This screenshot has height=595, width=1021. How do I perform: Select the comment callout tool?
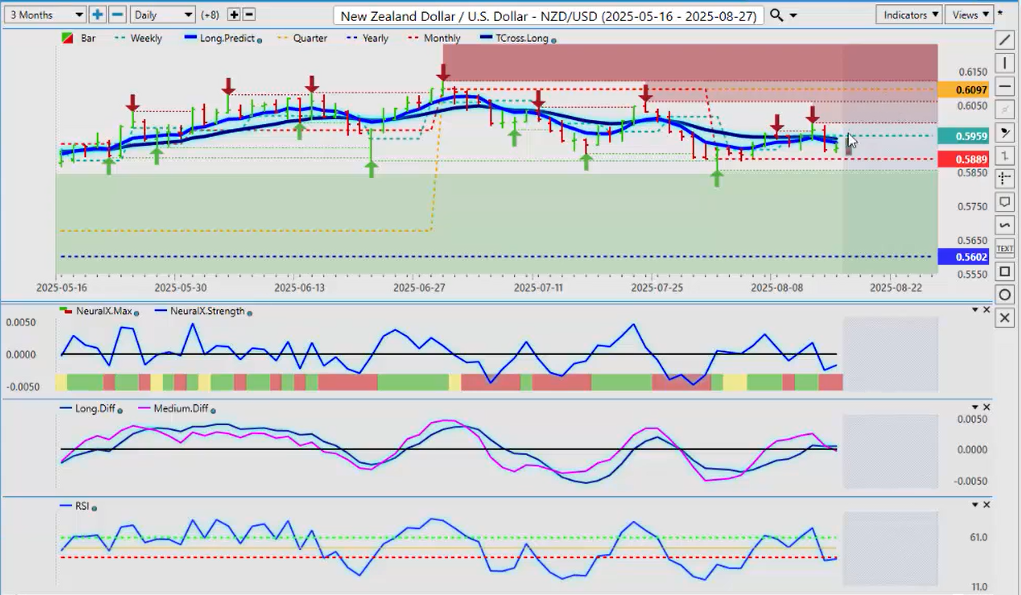[1005, 202]
